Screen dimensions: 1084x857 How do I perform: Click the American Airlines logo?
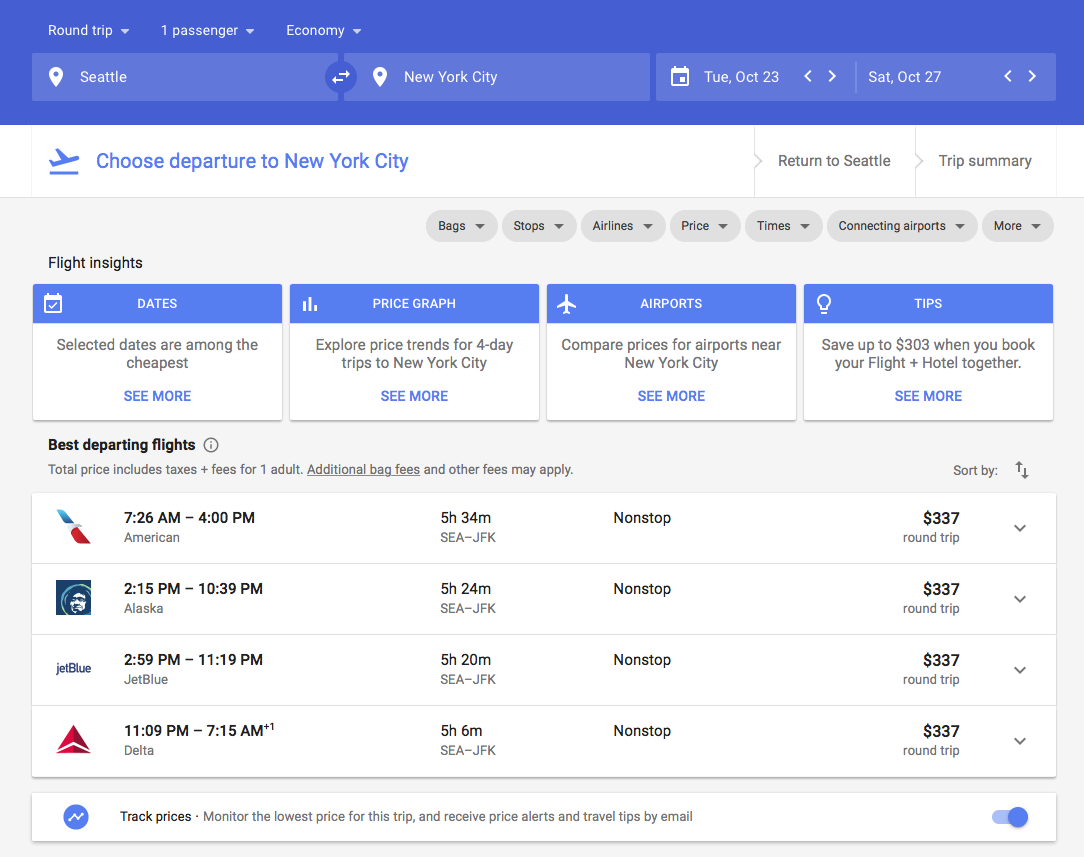pos(73,527)
